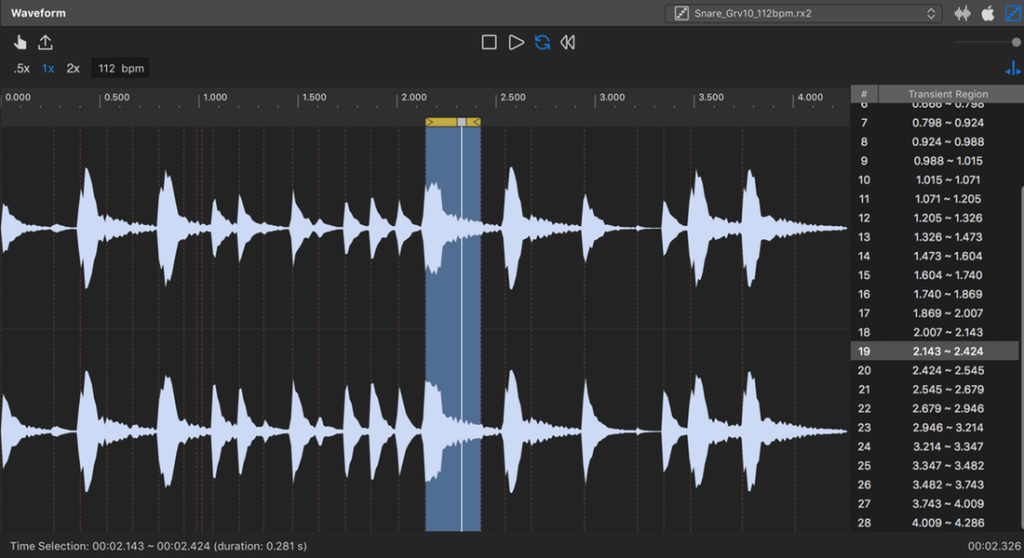Click the 00:02.326 playhead time readout
Viewport: 1024px width, 558px height.
click(x=994, y=546)
